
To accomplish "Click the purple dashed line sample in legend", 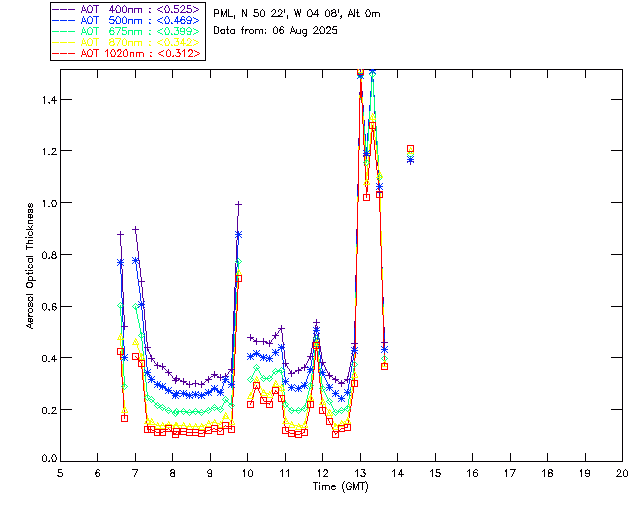I will (64, 9).
